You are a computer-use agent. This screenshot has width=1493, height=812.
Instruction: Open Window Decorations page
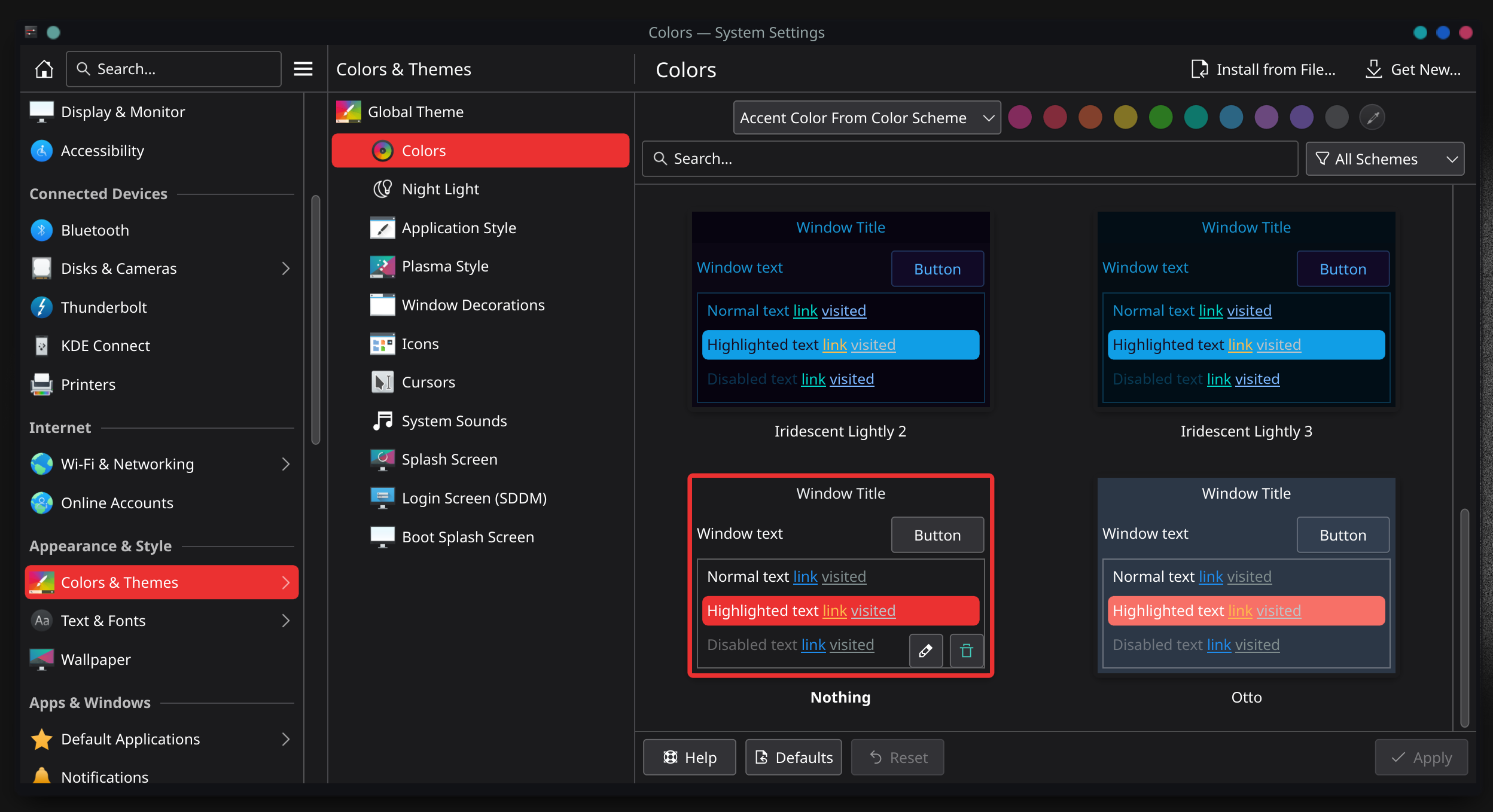[480, 305]
